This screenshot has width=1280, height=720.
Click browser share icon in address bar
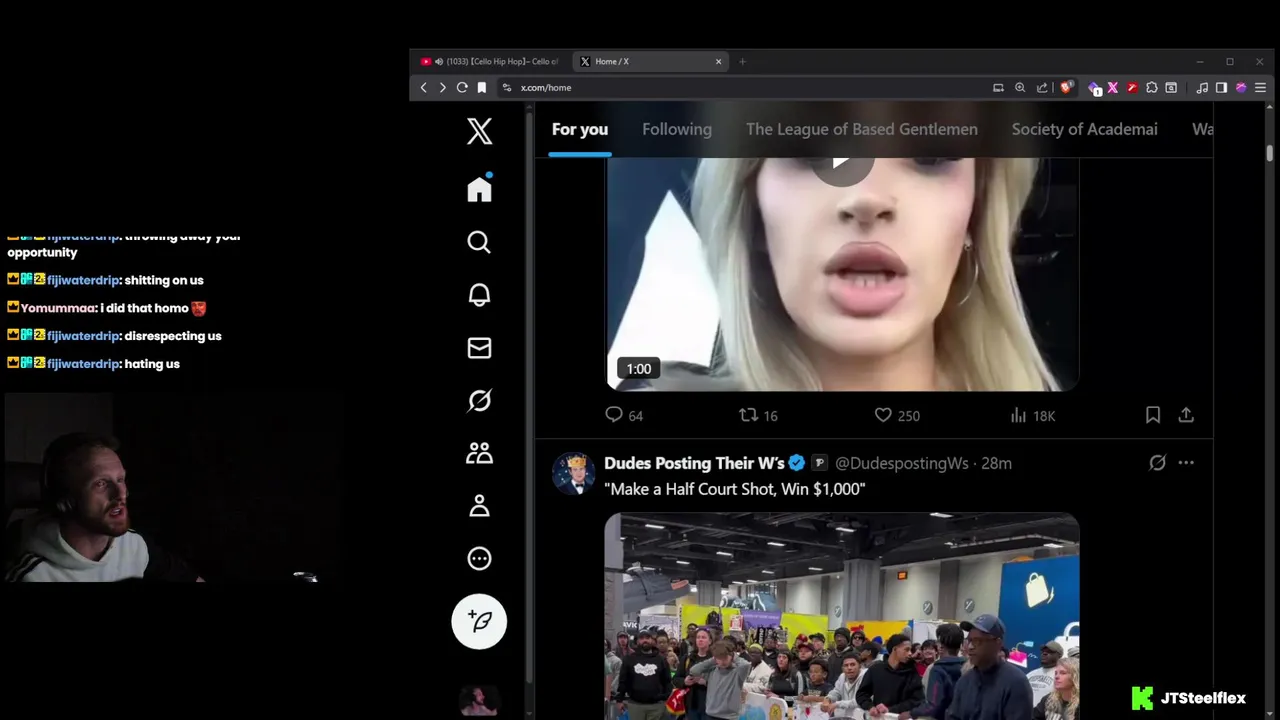[x=1042, y=88]
